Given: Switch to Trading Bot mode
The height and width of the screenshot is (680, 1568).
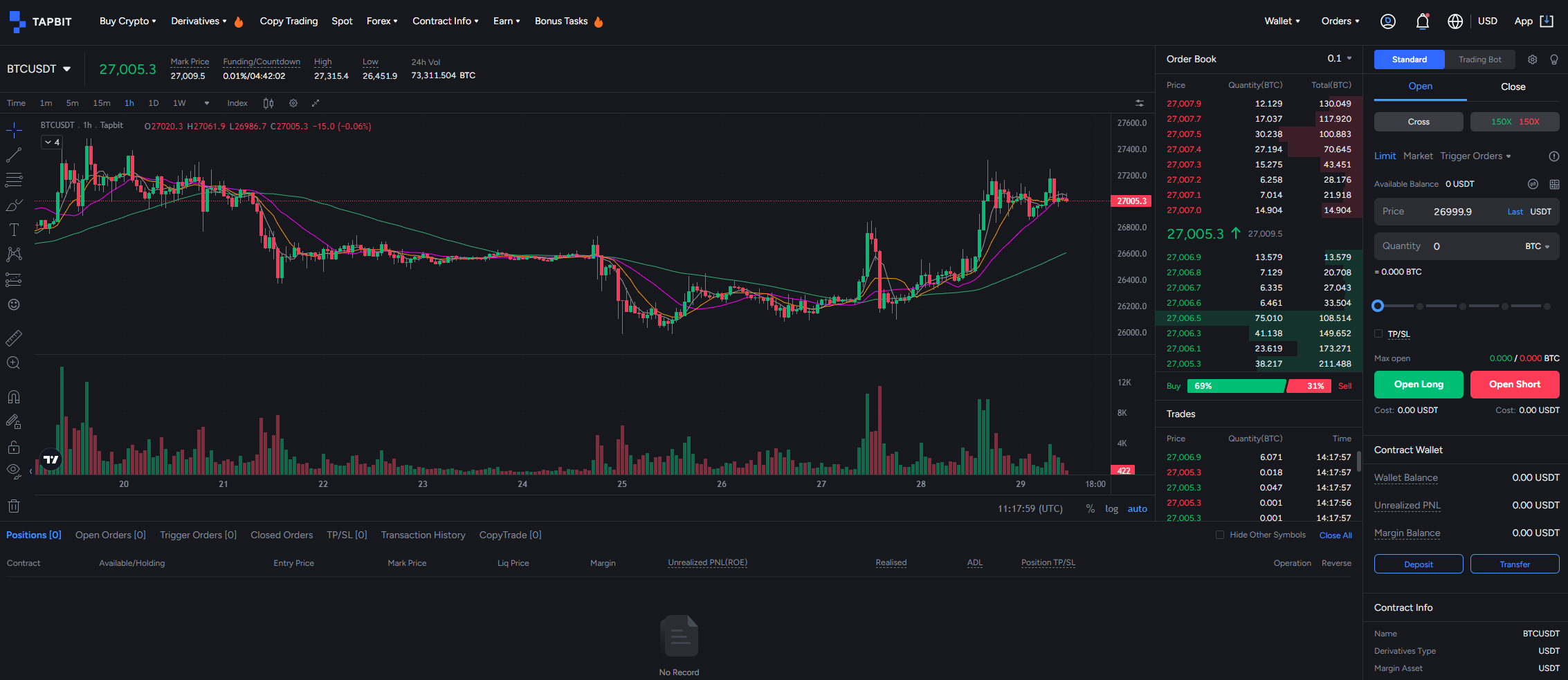Looking at the screenshot, I should 1480,59.
